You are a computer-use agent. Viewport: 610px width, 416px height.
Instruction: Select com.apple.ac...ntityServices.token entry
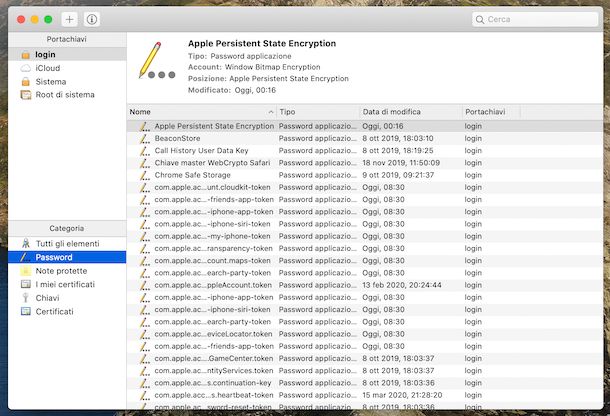click(365, 371)
